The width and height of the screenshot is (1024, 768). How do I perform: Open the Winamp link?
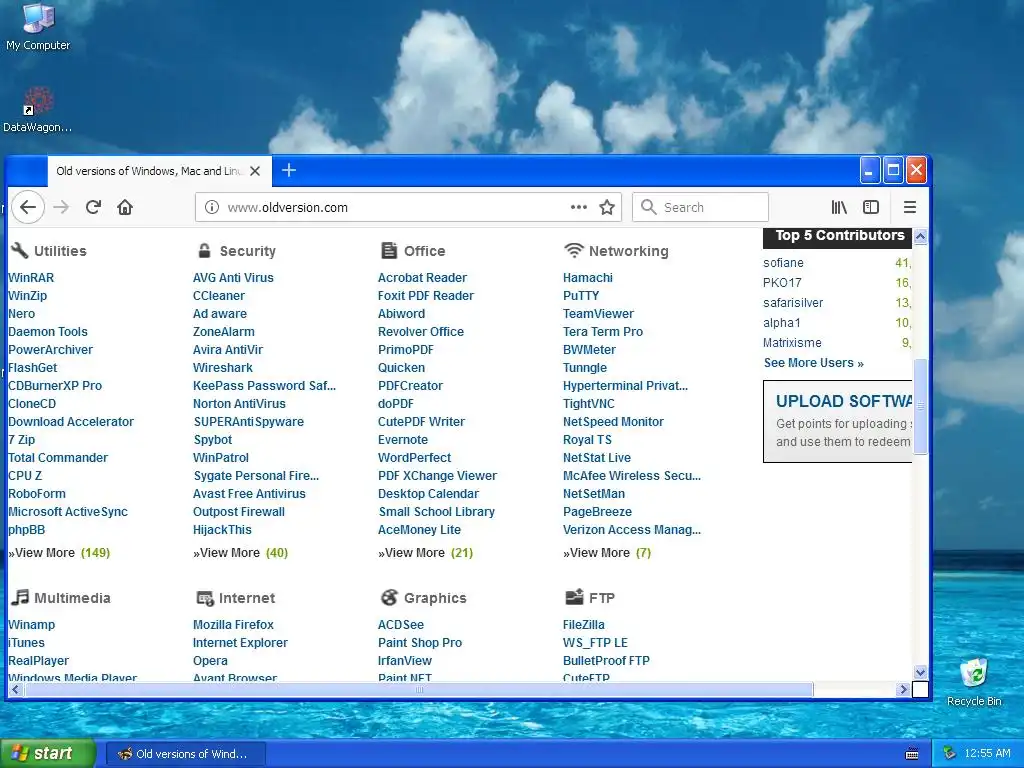[x=31, y=625]
